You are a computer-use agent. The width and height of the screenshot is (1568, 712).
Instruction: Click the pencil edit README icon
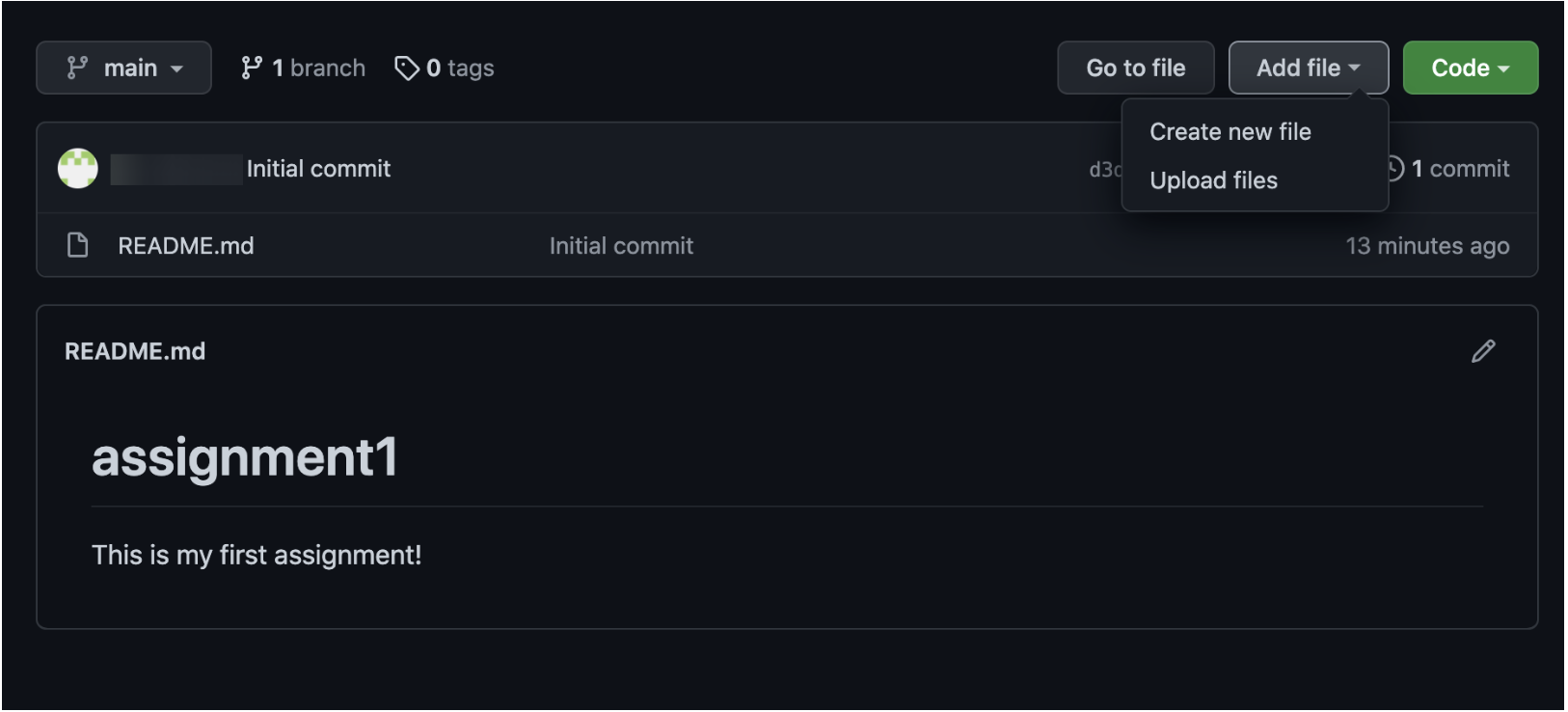coord(1483,351)
